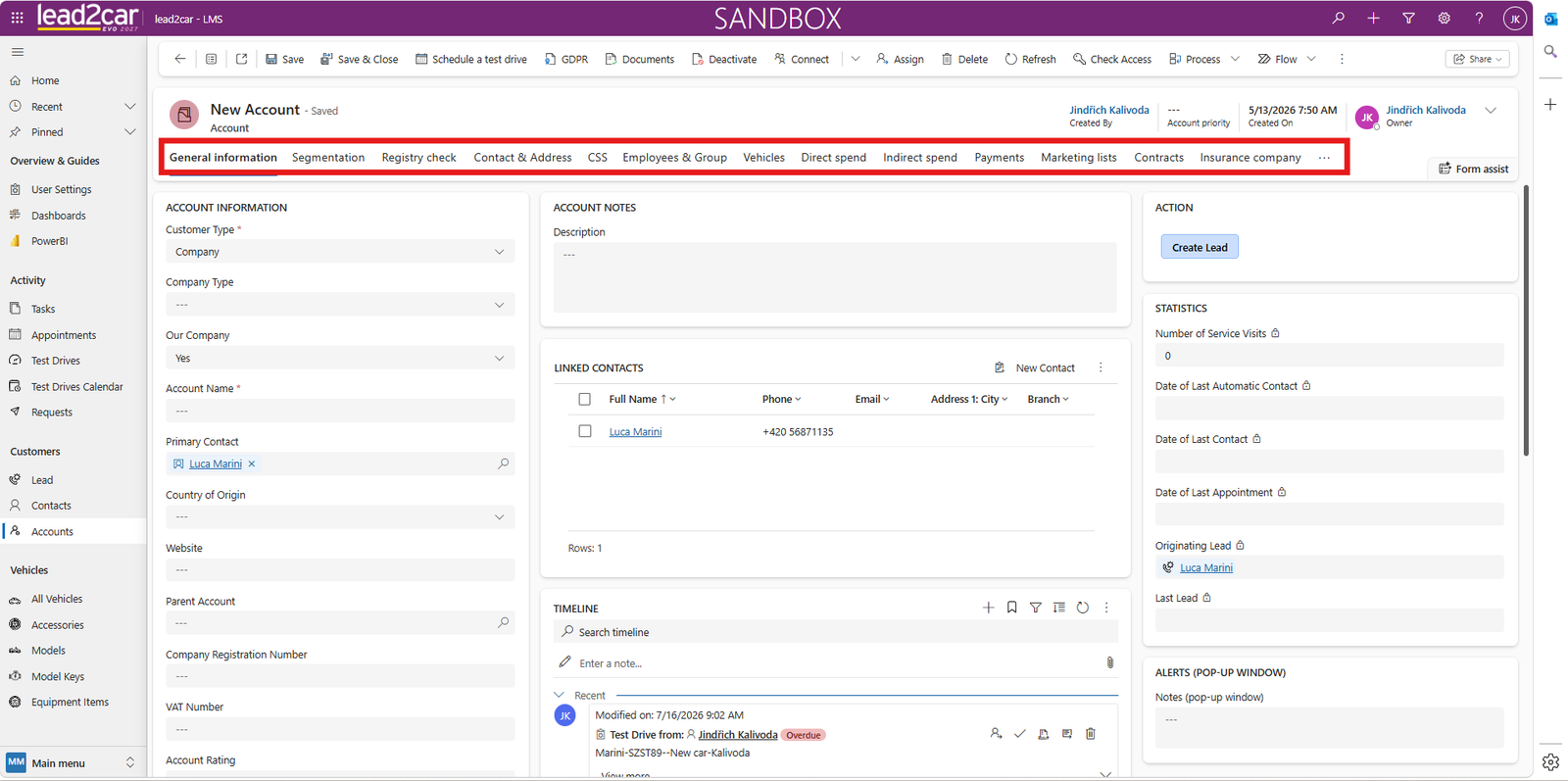This screenshot has width=1568, height=781.
Task: Open Luca Marini link in Linked Contacts
Action: pyautogui.click(x=635, y=431)
